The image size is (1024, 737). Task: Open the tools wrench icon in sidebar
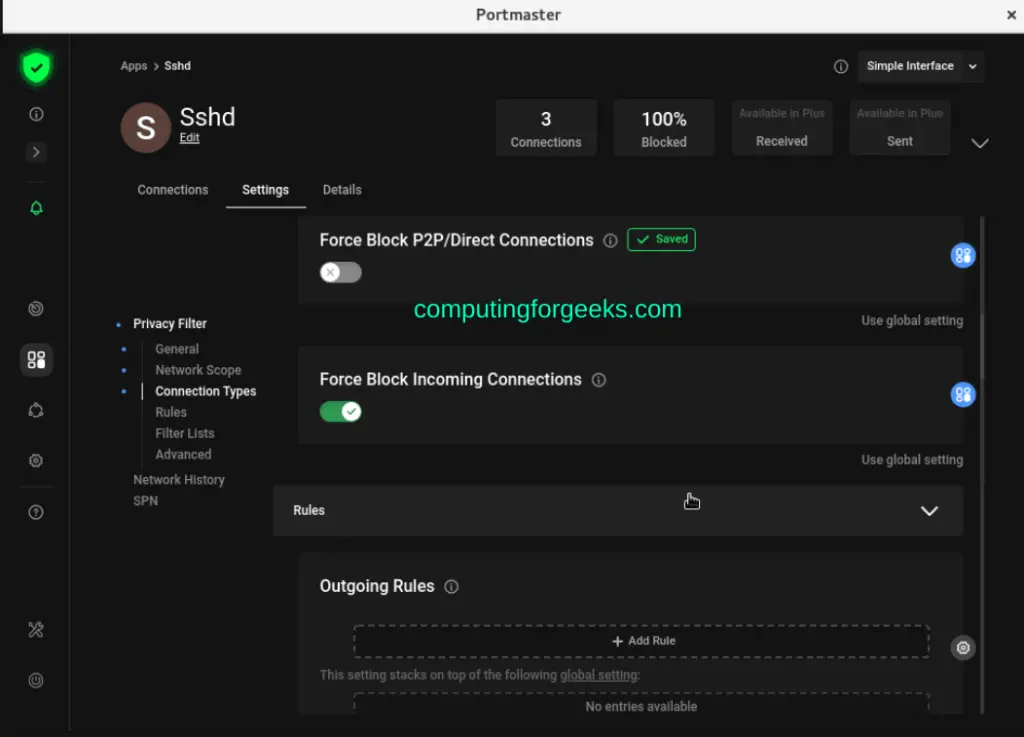(36, 630)
